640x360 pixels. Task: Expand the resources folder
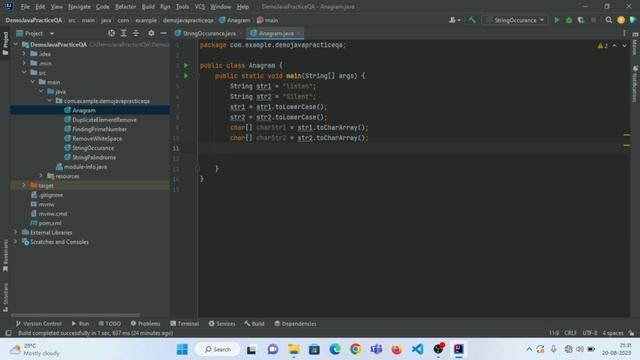click(x=41, y=176)
